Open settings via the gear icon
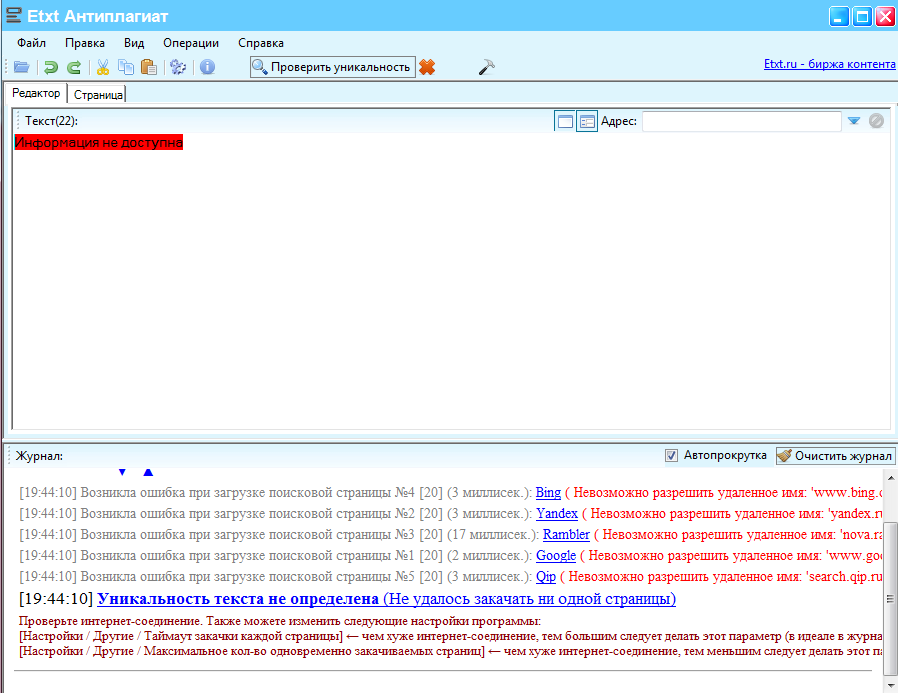Screen dimensions: 898x693 (x=178, y=67)
